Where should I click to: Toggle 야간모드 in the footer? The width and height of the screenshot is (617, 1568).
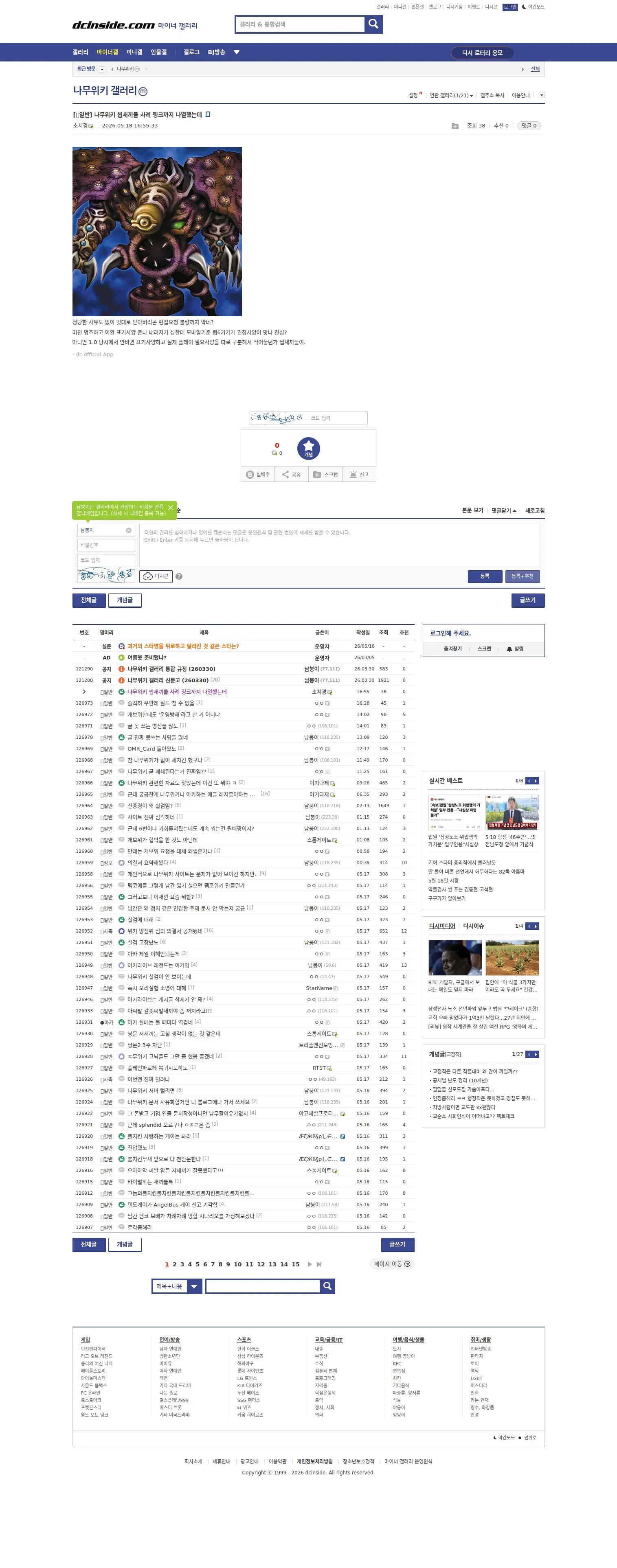tap(504, 1438)
